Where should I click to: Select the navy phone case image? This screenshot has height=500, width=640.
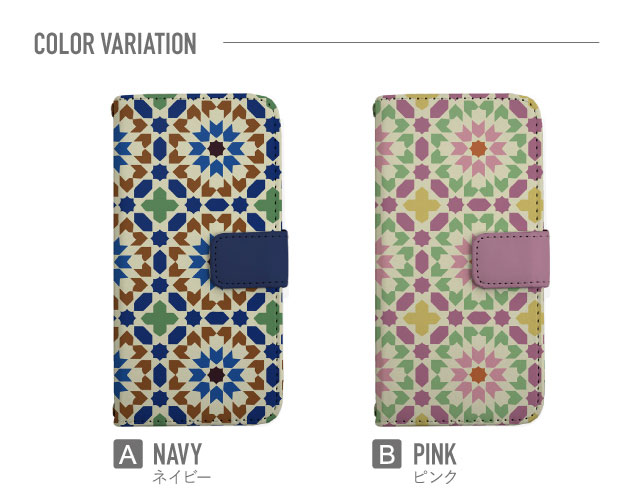click(200, 260)
